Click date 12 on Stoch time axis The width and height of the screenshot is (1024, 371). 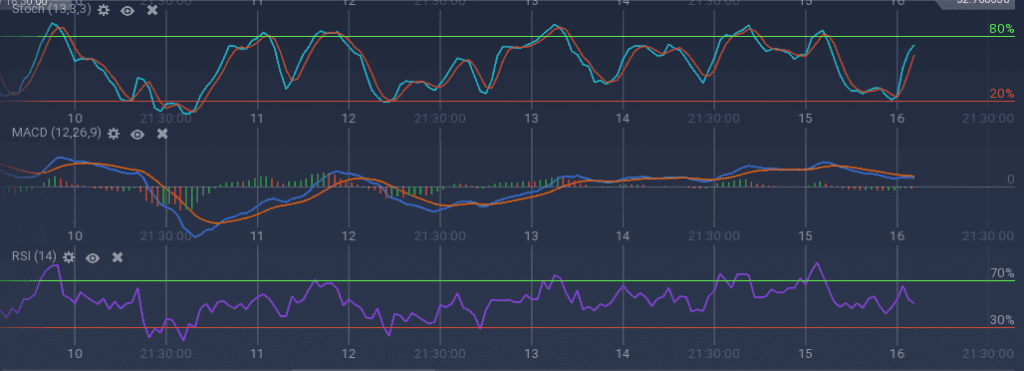[x=349, y=118]
